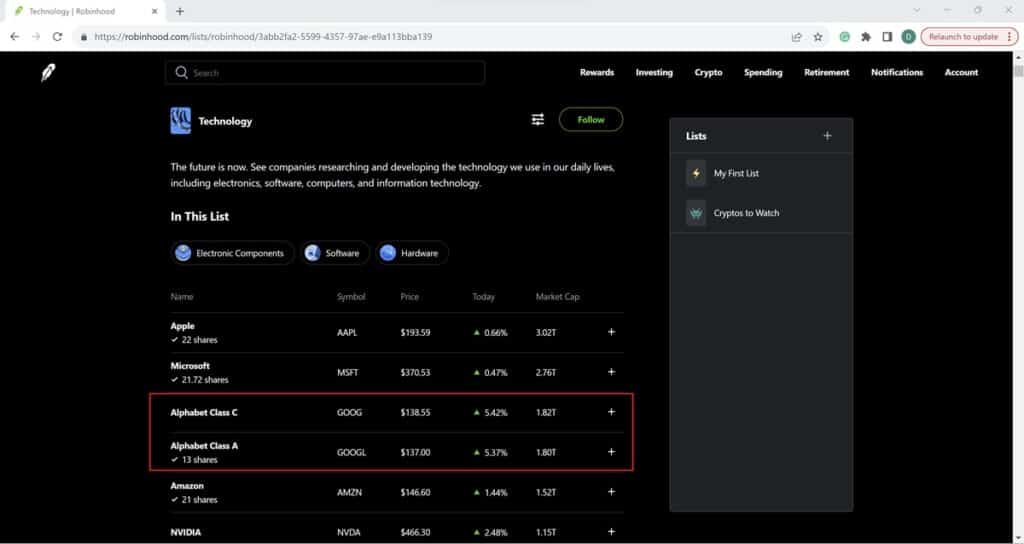Open the Account menu
This screenshot has height=544, width=1024.
[x=961, y=72]
